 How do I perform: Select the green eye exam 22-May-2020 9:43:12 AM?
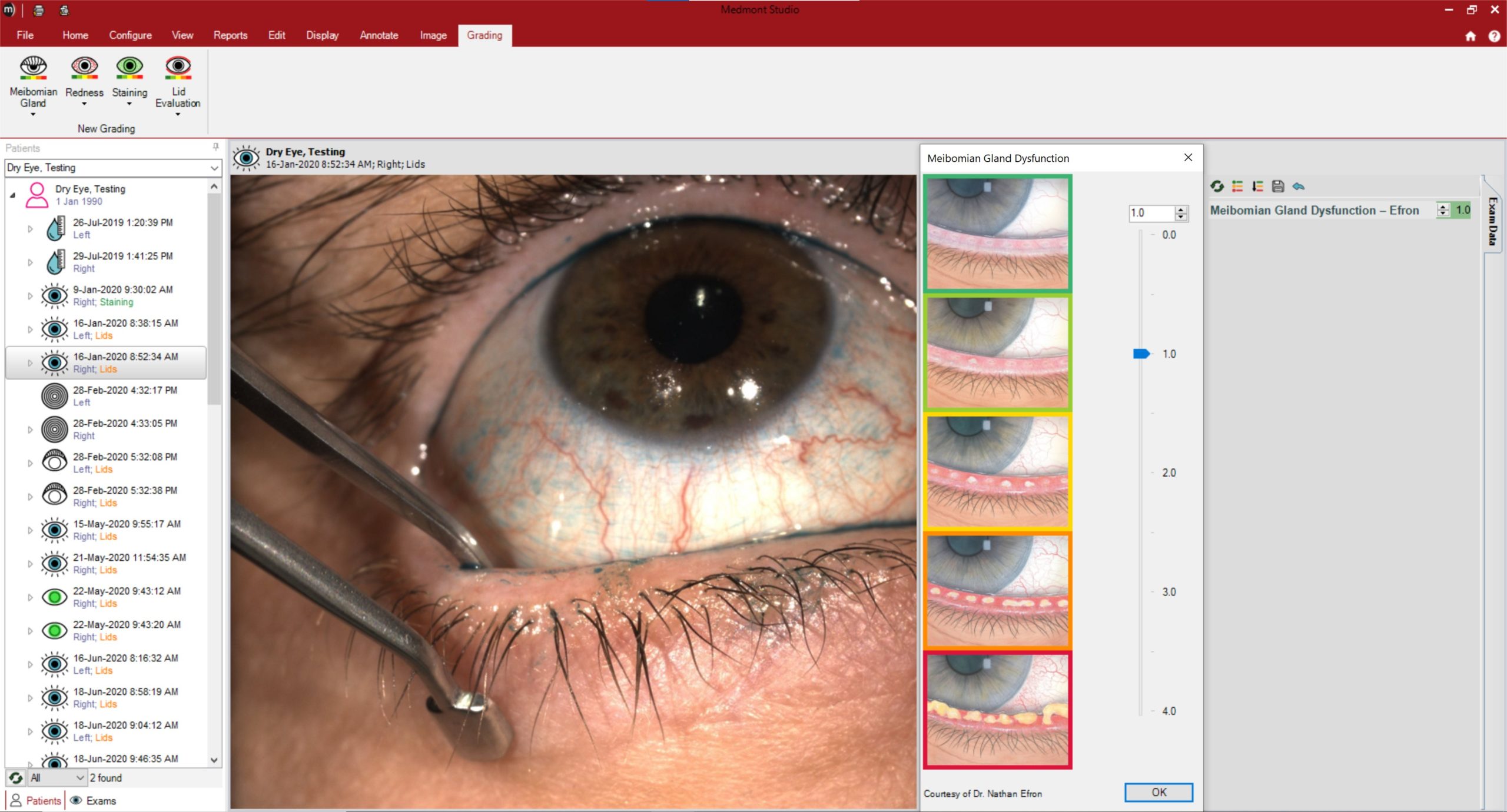pos(122,597)
